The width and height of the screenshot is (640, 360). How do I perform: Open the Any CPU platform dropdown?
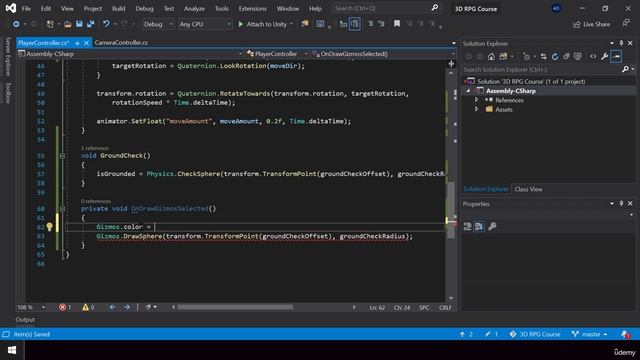204,24
